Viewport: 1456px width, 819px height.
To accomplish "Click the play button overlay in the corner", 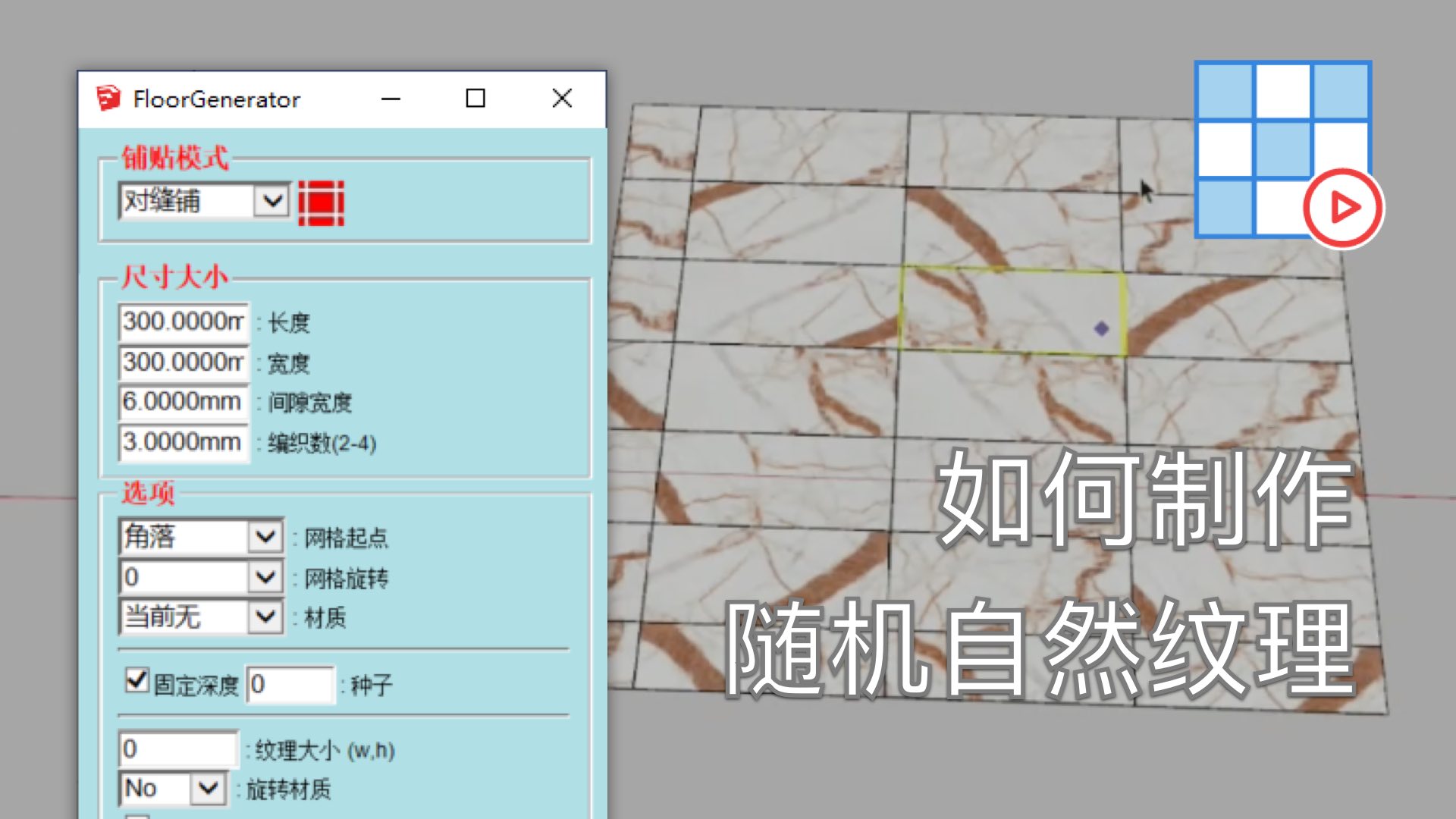I will click(x=1341, y=206).
